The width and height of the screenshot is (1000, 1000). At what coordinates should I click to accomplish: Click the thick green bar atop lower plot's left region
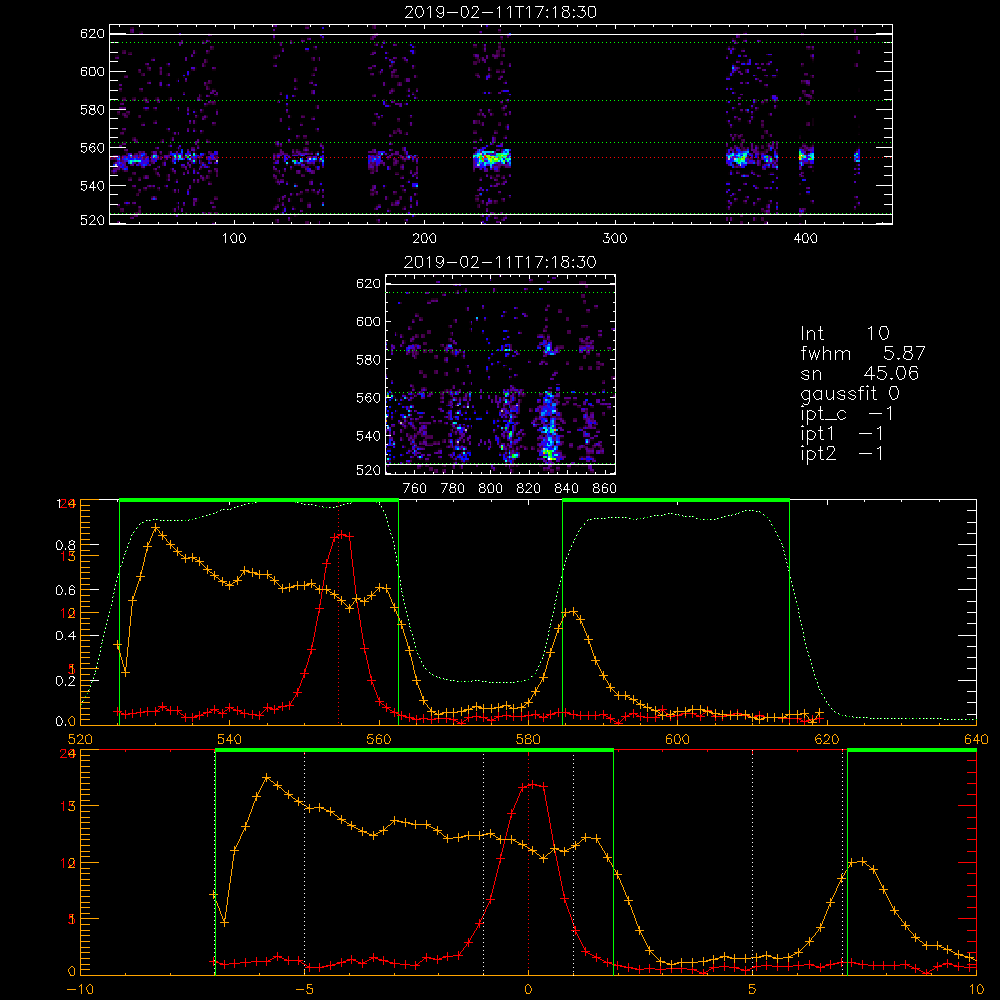coord(415,751)
